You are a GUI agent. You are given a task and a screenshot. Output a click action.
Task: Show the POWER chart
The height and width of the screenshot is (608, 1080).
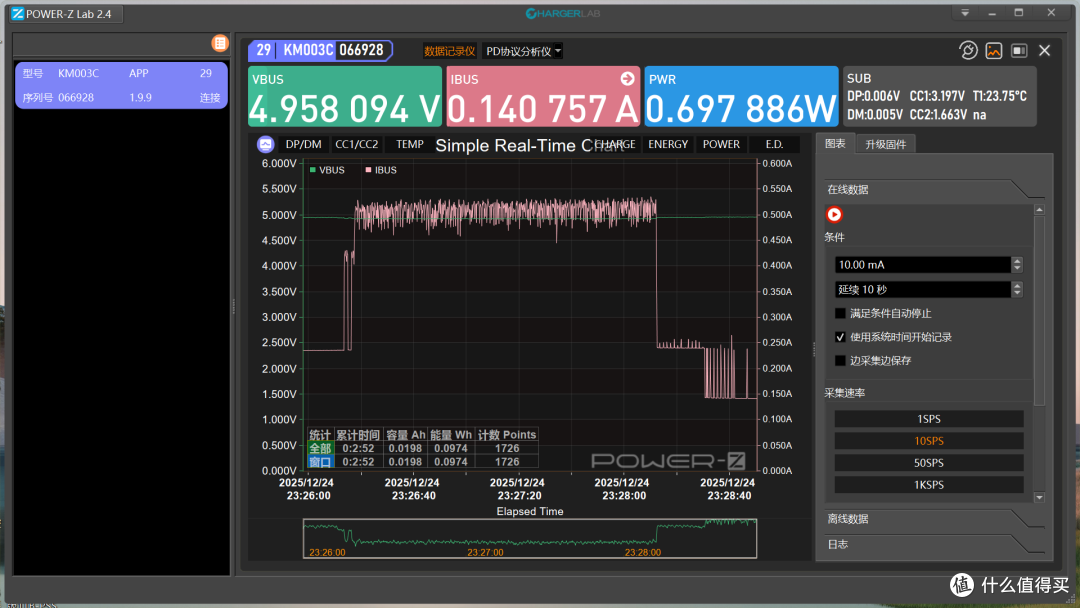[x=721, y=144]
